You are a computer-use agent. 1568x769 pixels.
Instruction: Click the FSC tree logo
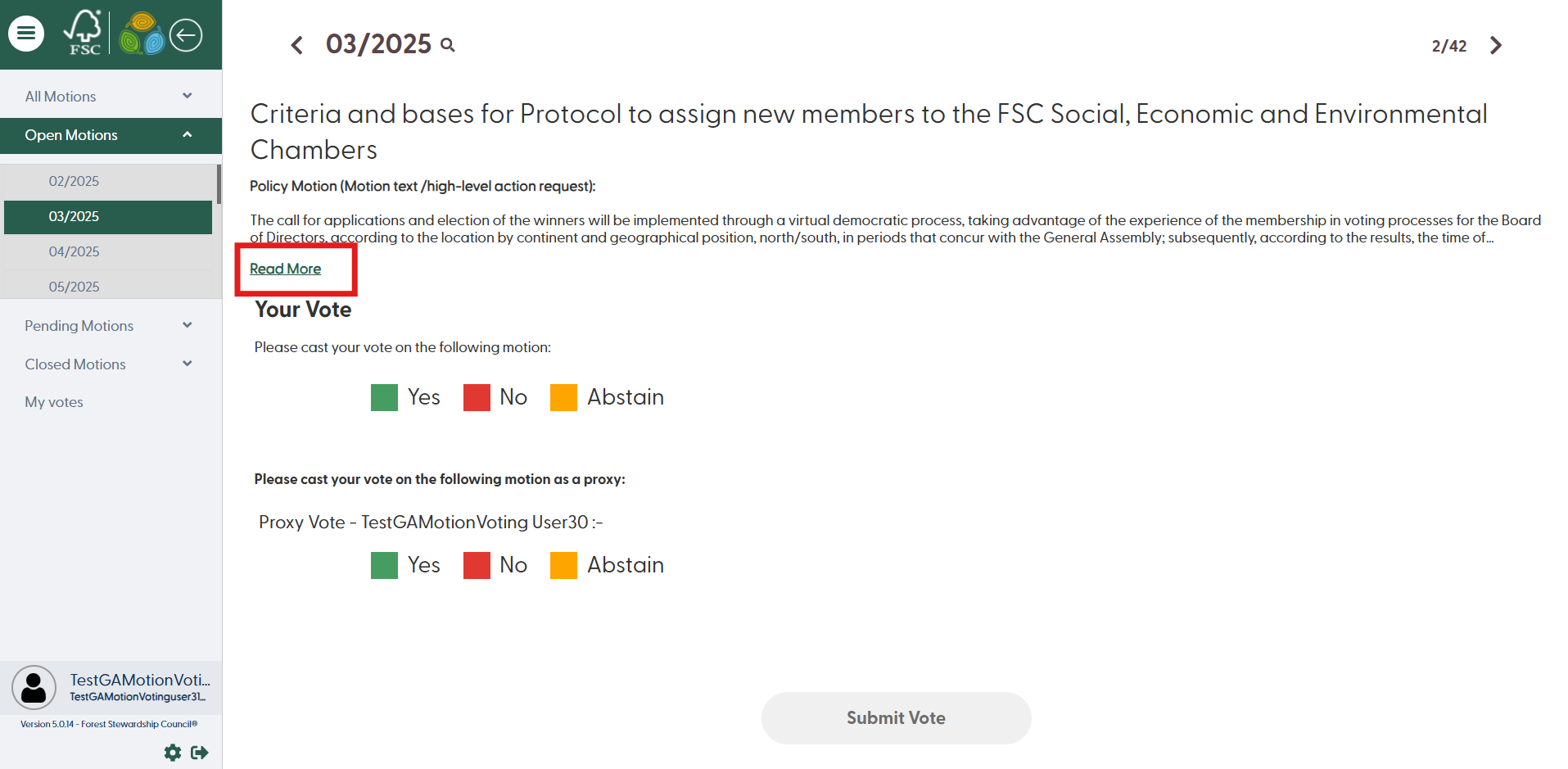click(83, 34)
